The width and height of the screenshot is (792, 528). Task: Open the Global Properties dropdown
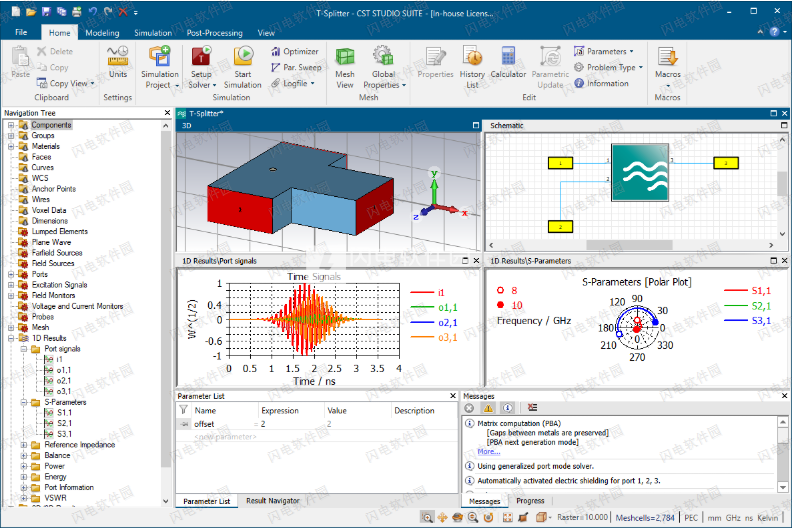(x=404, y=85)
